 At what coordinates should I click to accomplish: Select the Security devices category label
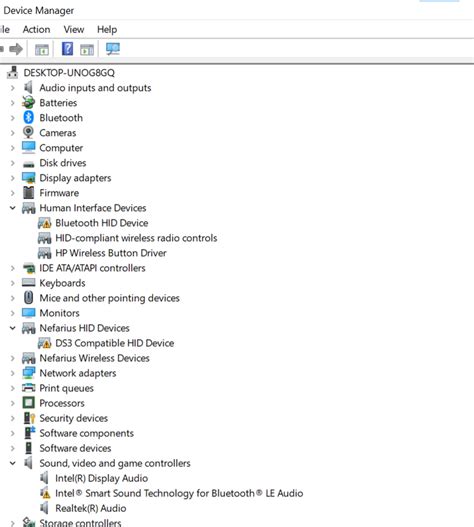74,418
